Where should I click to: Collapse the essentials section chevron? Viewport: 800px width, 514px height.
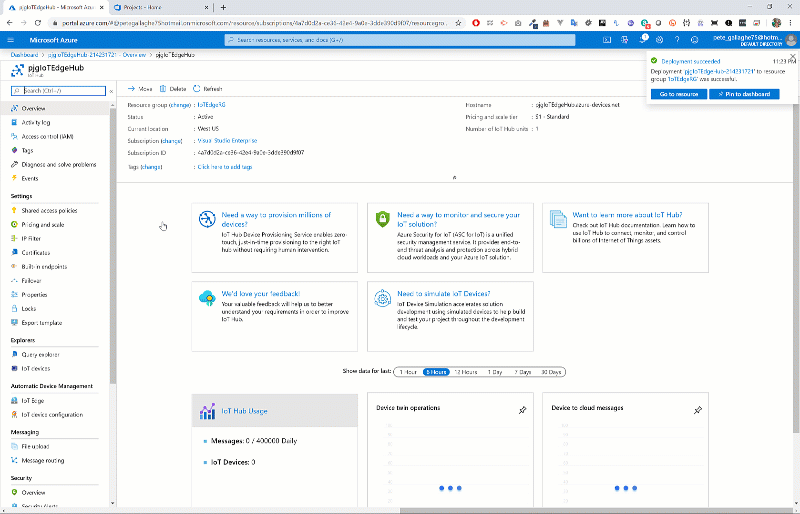(454, 178)
